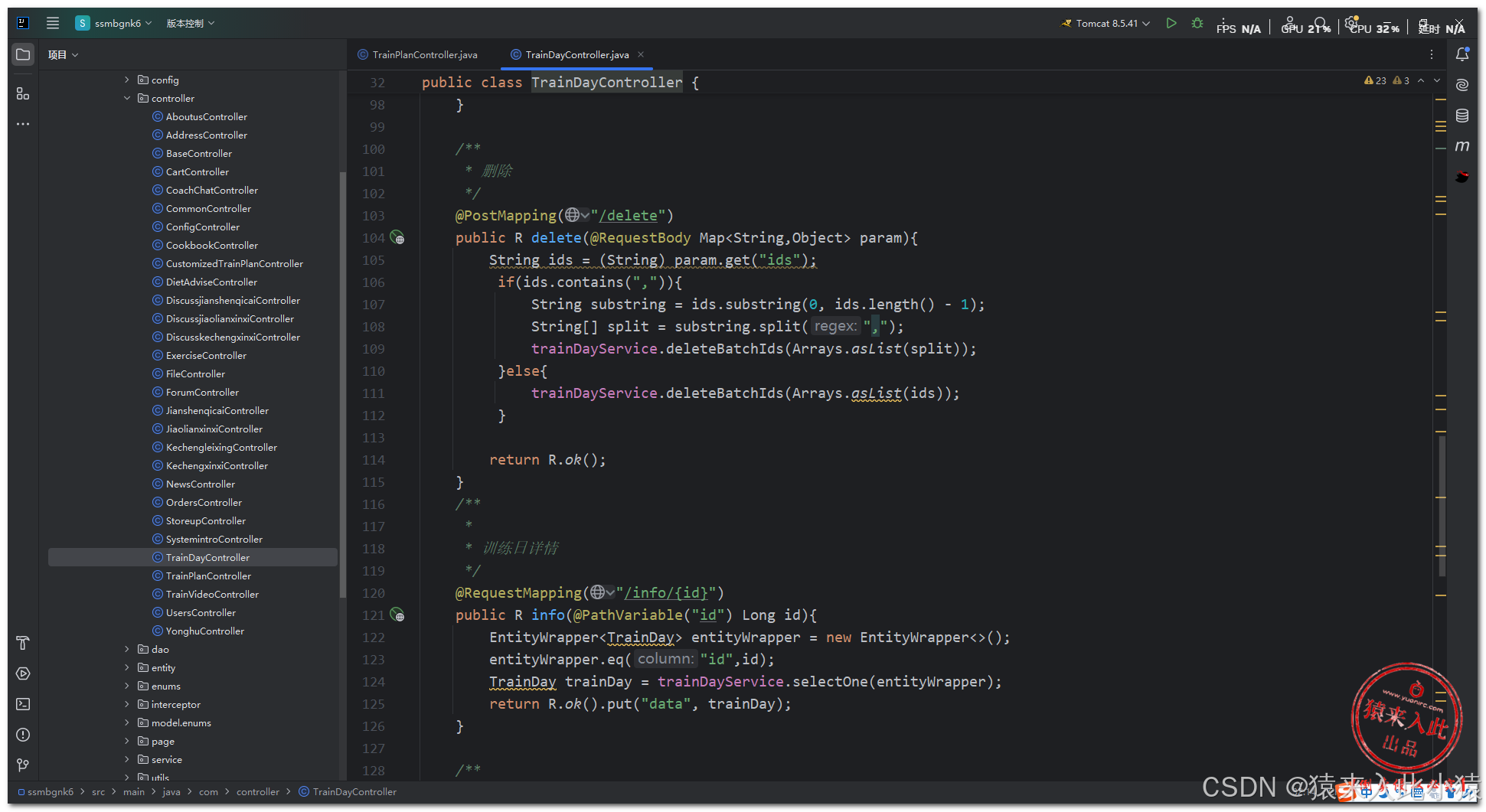
Task: Switch to TrainDayController.java tab
Action: coord(570,54)
